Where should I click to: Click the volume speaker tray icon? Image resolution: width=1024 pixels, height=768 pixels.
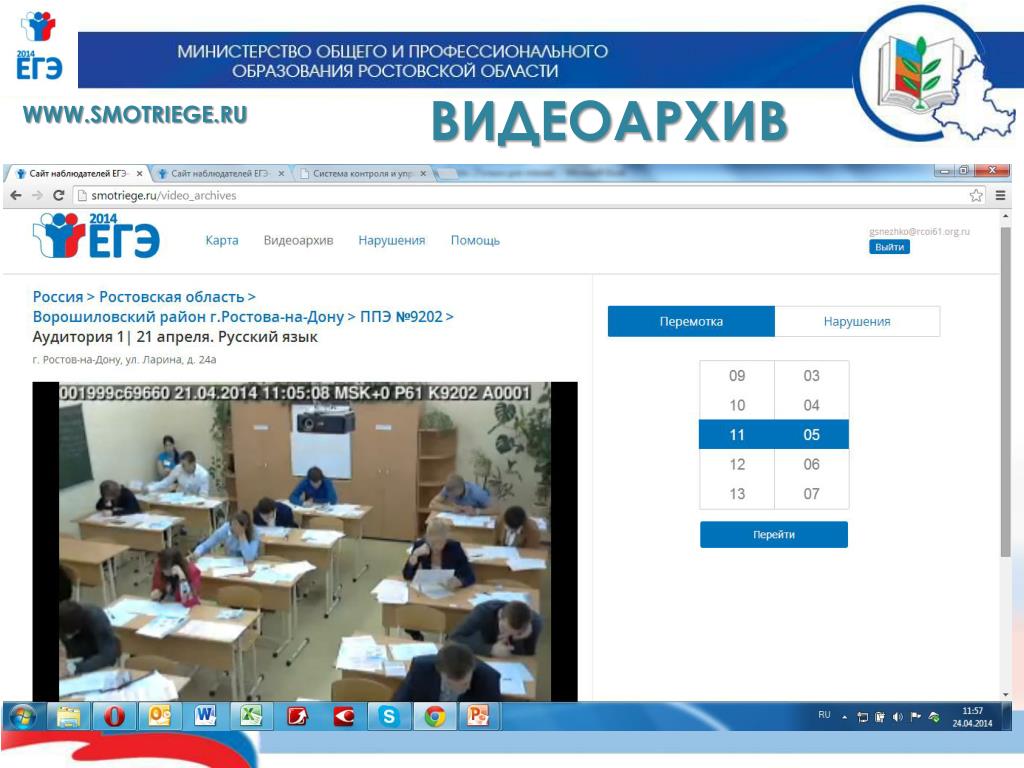(898, 717)
